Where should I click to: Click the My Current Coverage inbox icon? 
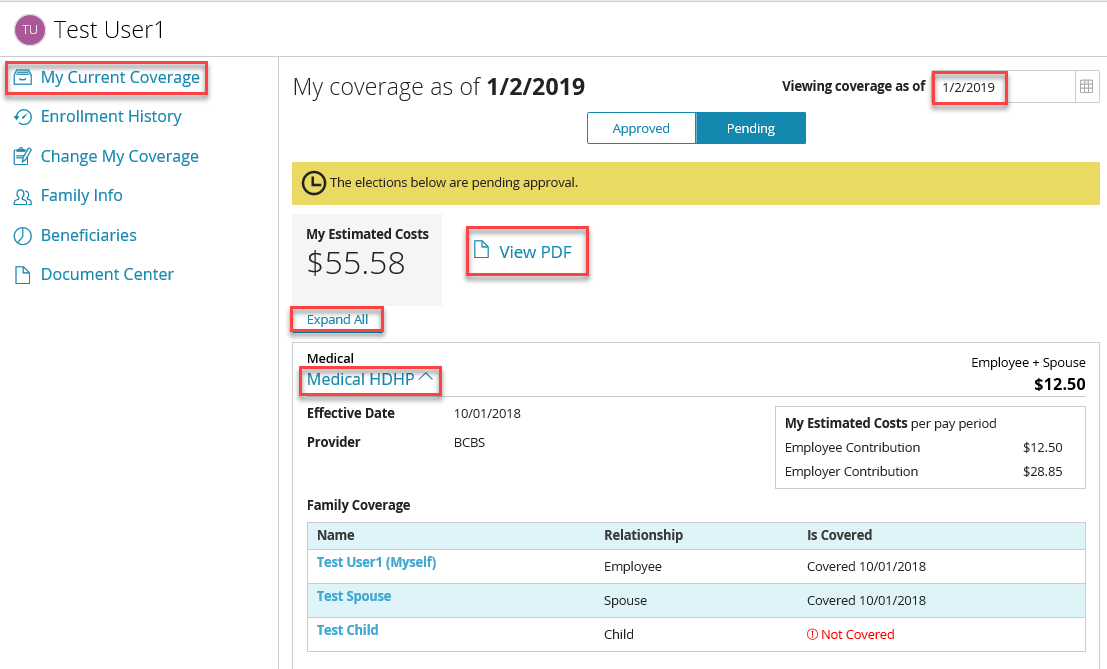coord(22,78)
